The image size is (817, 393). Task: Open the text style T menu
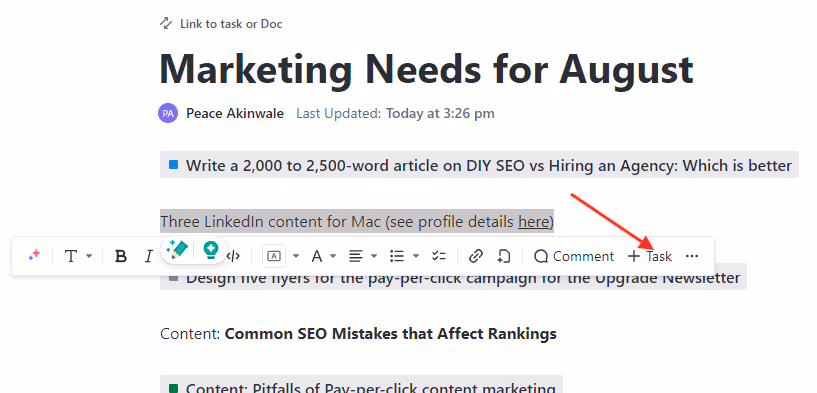pyautogui.click(x=71, y=256)
